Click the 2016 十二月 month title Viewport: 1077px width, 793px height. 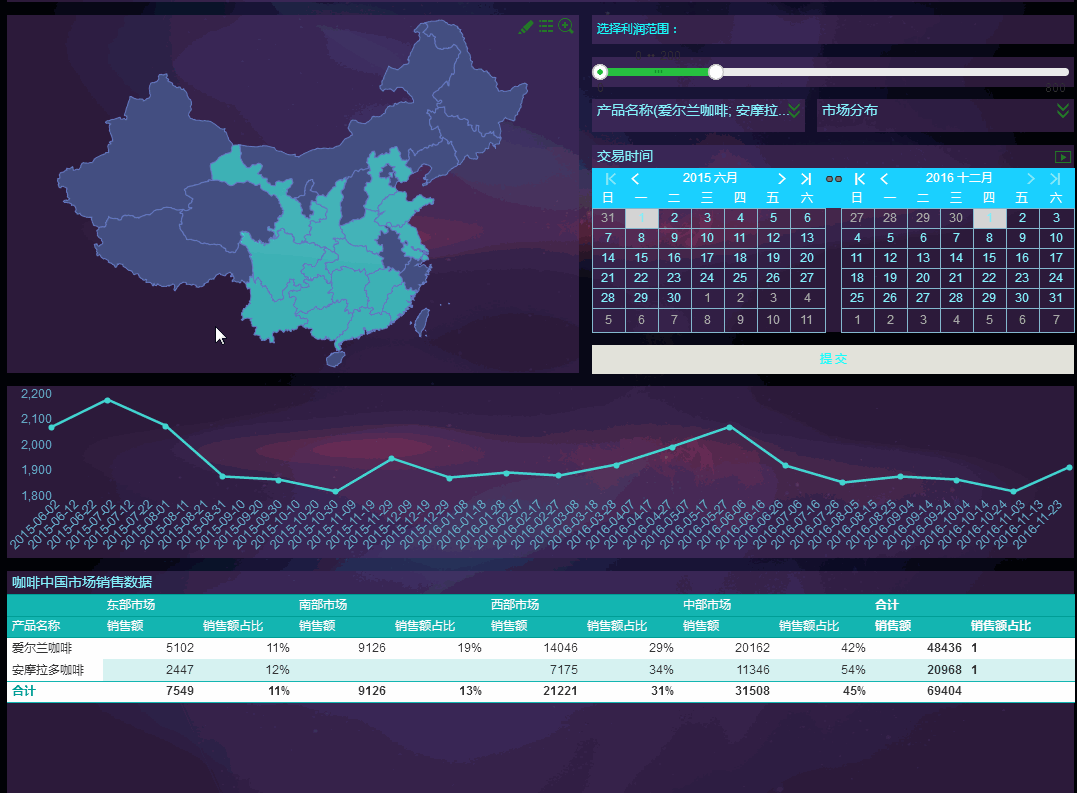(958, 178)
